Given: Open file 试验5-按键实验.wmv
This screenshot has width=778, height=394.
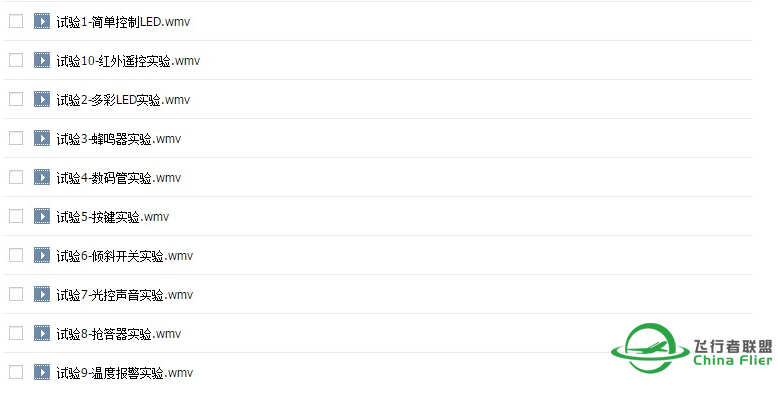Looking at the screenshot, I should [x=113, y=217].
